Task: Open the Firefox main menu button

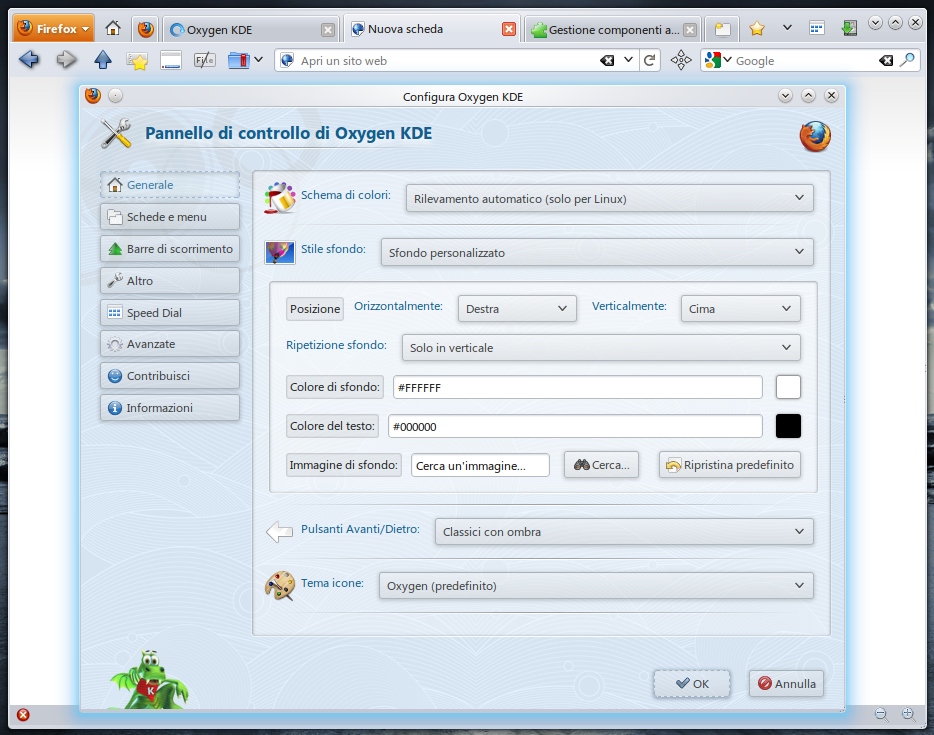Action: click(54, 28)
